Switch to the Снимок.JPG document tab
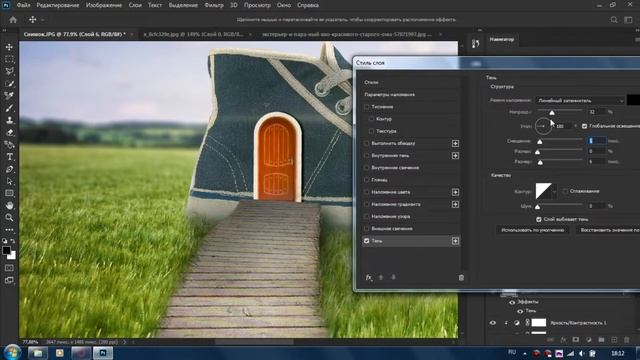640x360 pixels. (74, 34)
